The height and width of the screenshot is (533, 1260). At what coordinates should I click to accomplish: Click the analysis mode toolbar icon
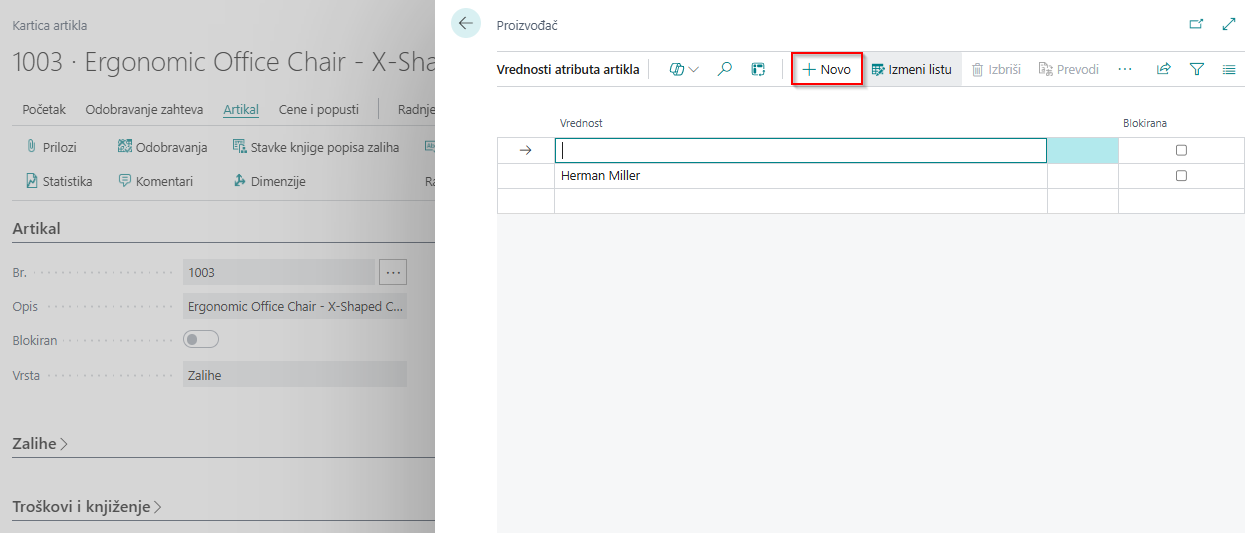758,69
